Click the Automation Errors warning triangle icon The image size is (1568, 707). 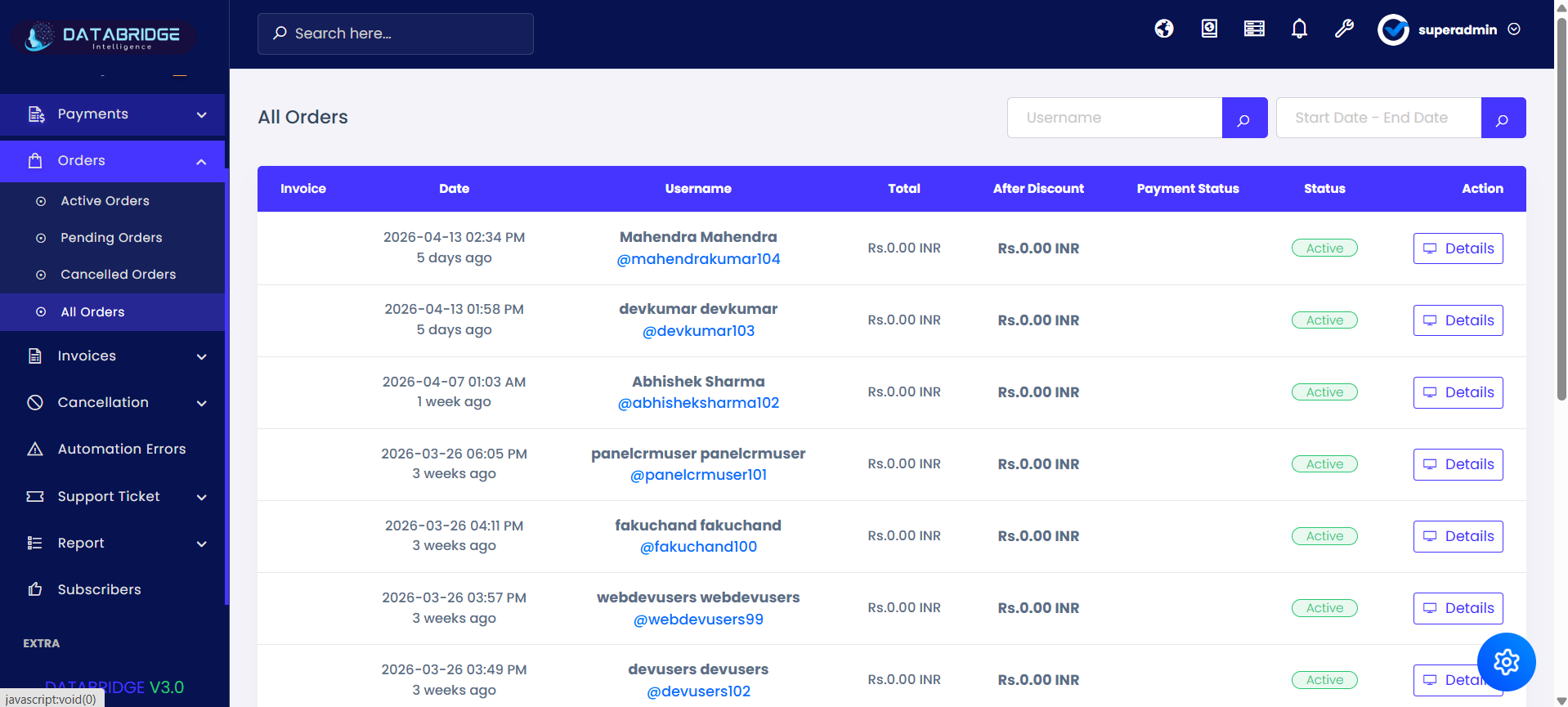[x=35, y=450]
